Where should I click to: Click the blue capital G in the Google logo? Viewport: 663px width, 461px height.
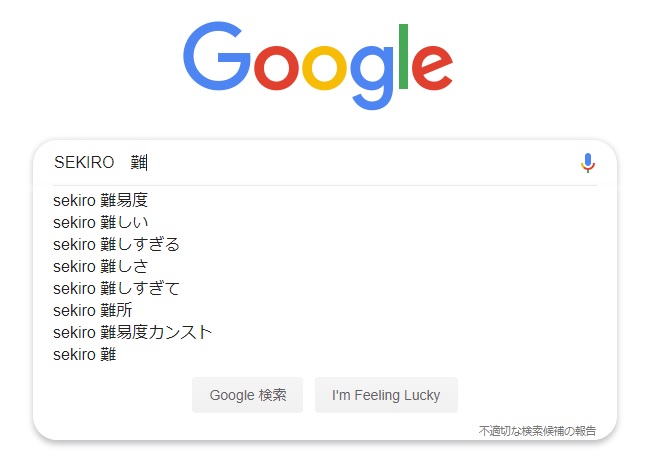(x=217, y=55)
